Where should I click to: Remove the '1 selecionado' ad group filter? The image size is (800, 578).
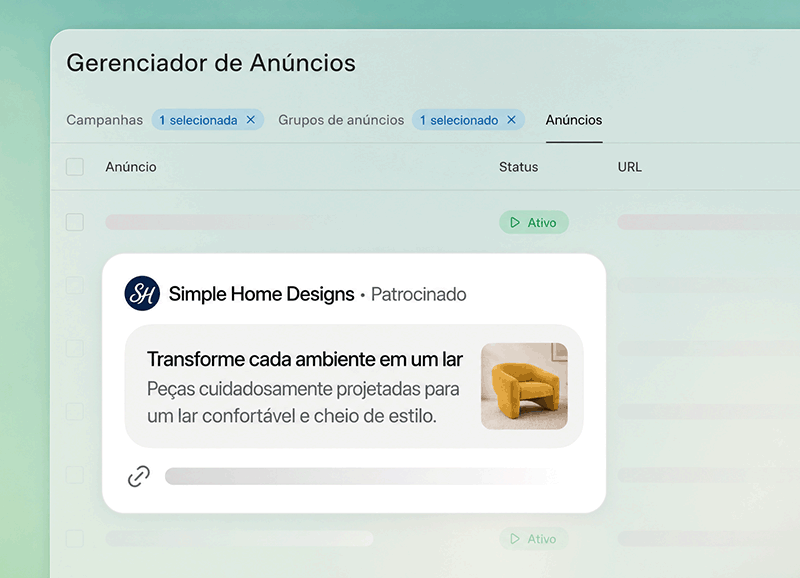tap(511, 119)
